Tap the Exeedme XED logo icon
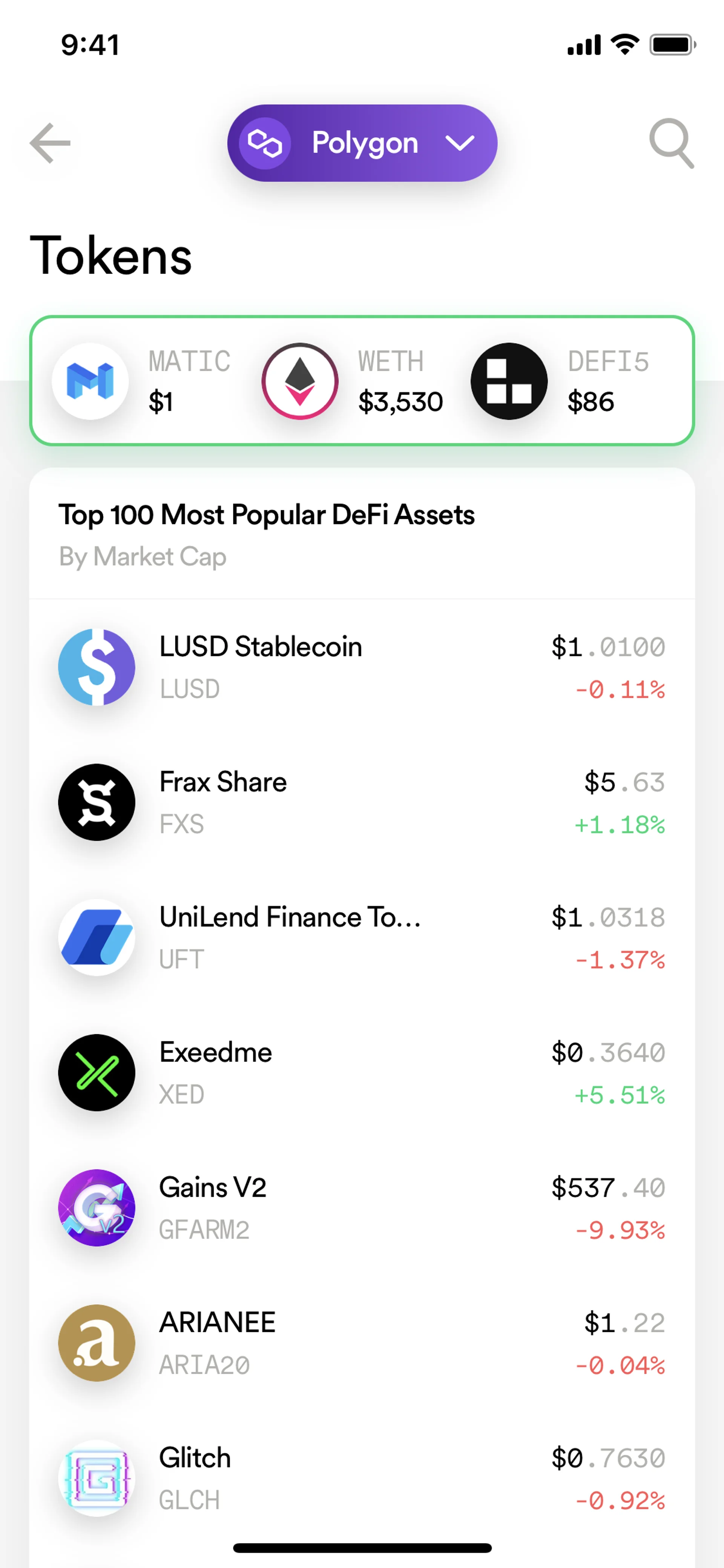The image size is (724, 1568). click(x=97, y=1072)
